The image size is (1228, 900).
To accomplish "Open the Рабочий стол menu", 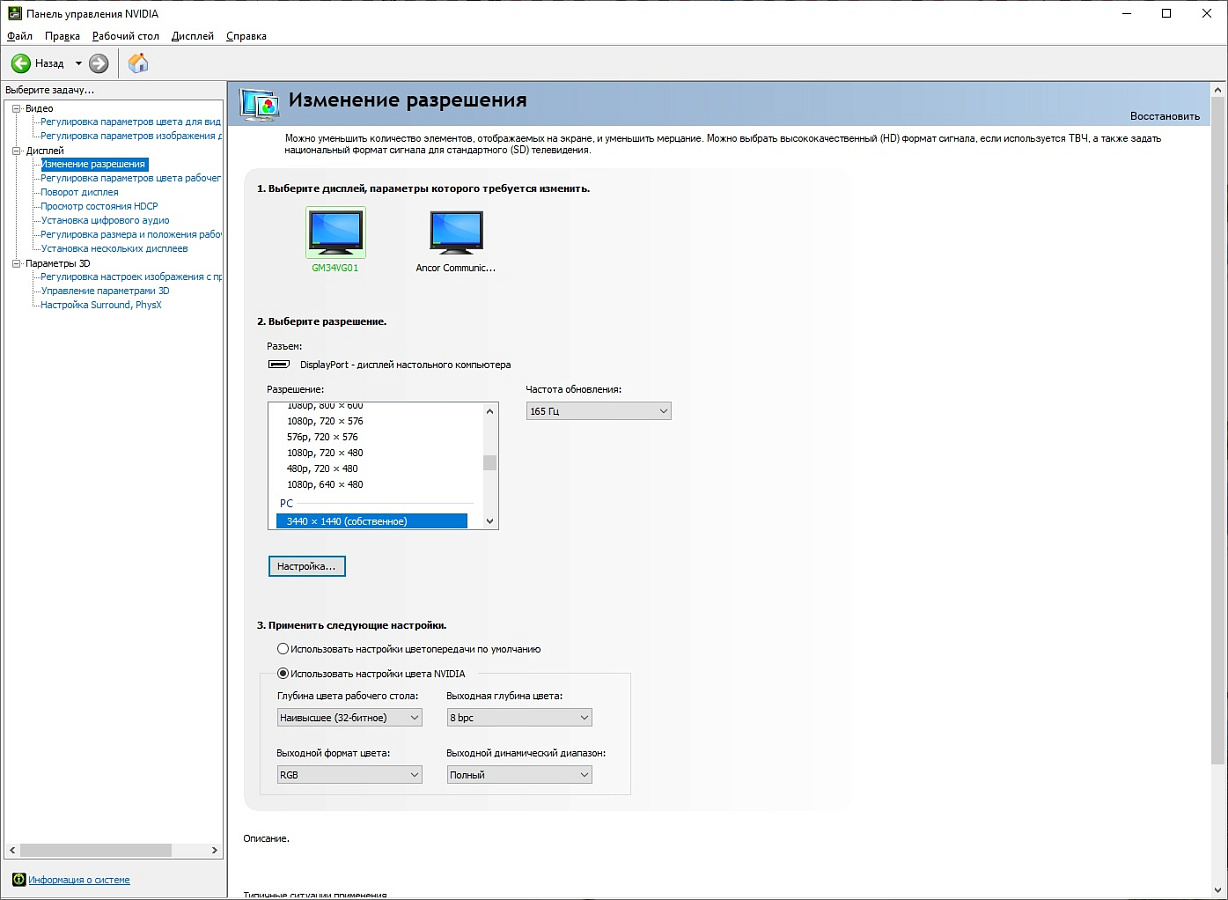I will pyautogui.click(x=126, y=36).
